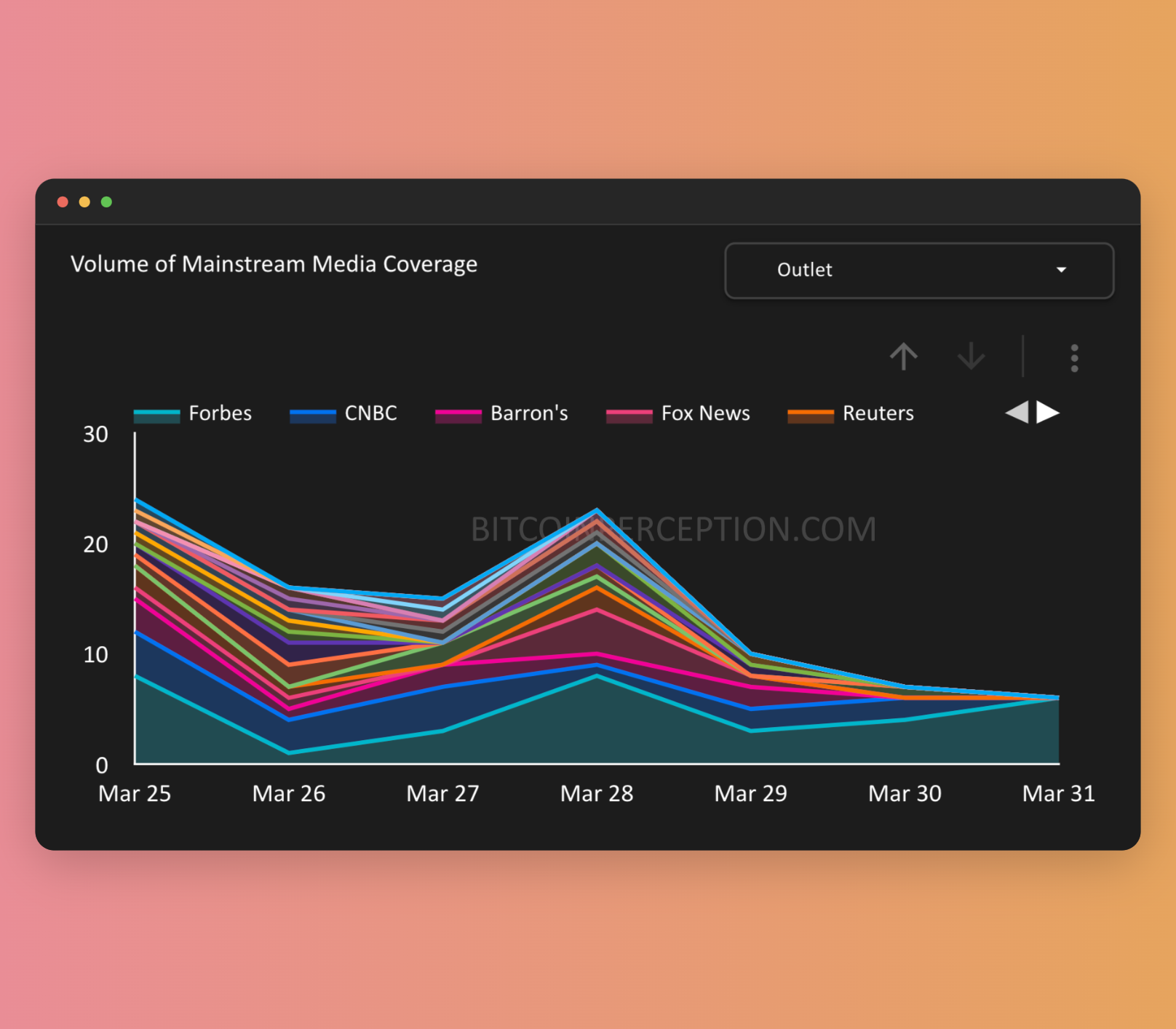Click the Volume of Mainstream Media Coverage title
Image resolution: width=1176 pixels, height=1029 pixels.
(274, 264)
